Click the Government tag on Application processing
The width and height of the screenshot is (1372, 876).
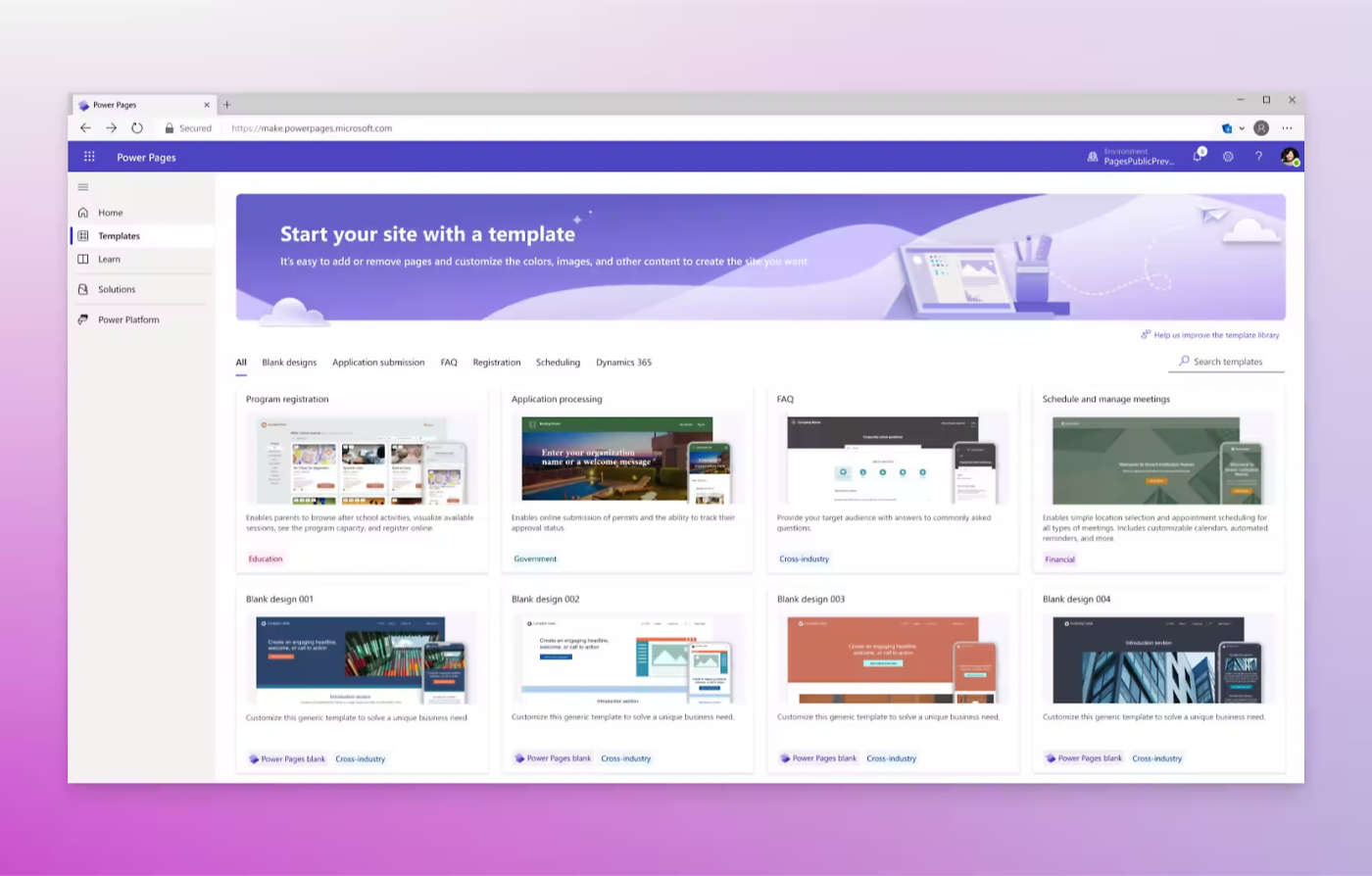535,560
